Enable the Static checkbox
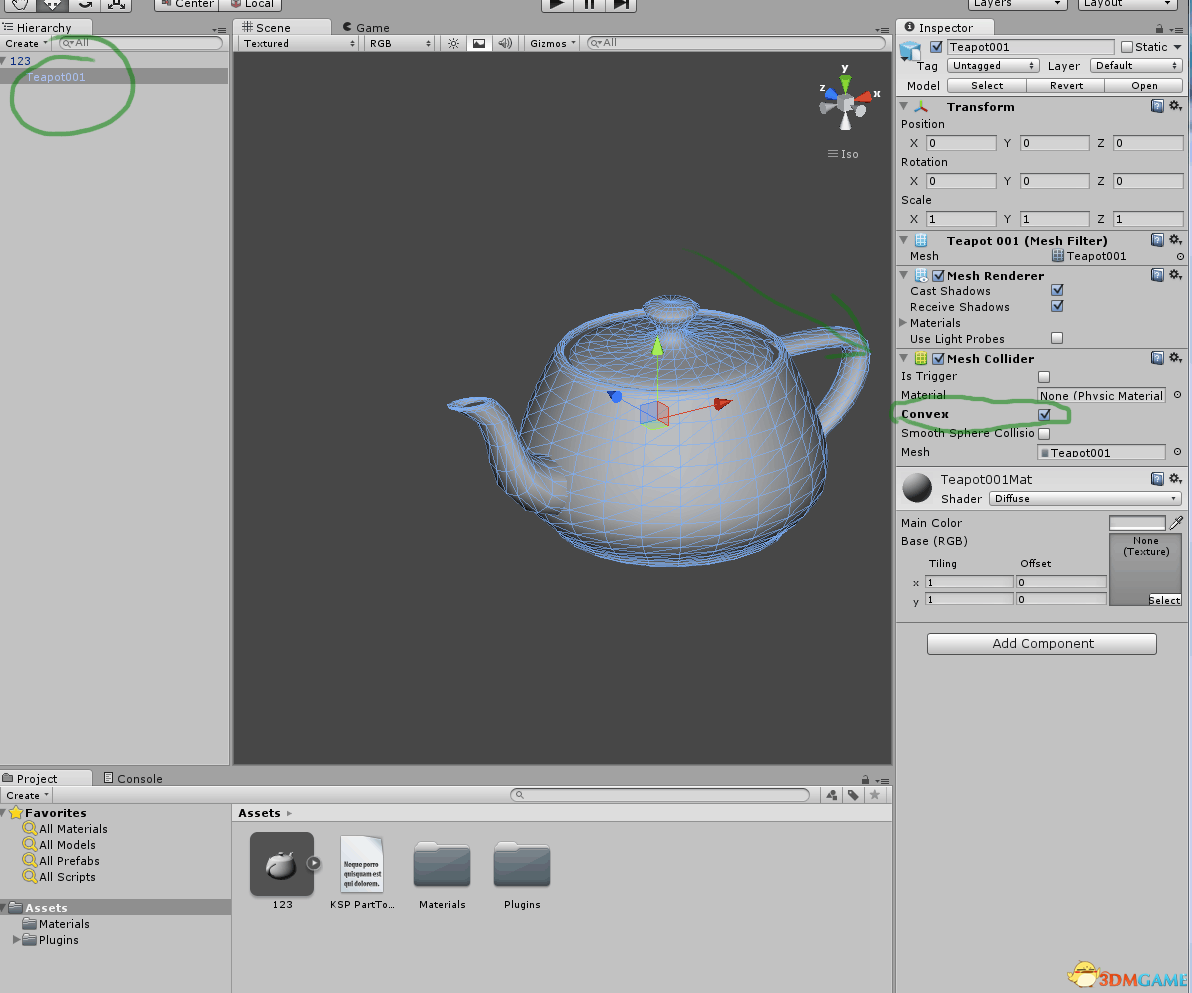The image size is (1192, 993). click(1127, 47)
